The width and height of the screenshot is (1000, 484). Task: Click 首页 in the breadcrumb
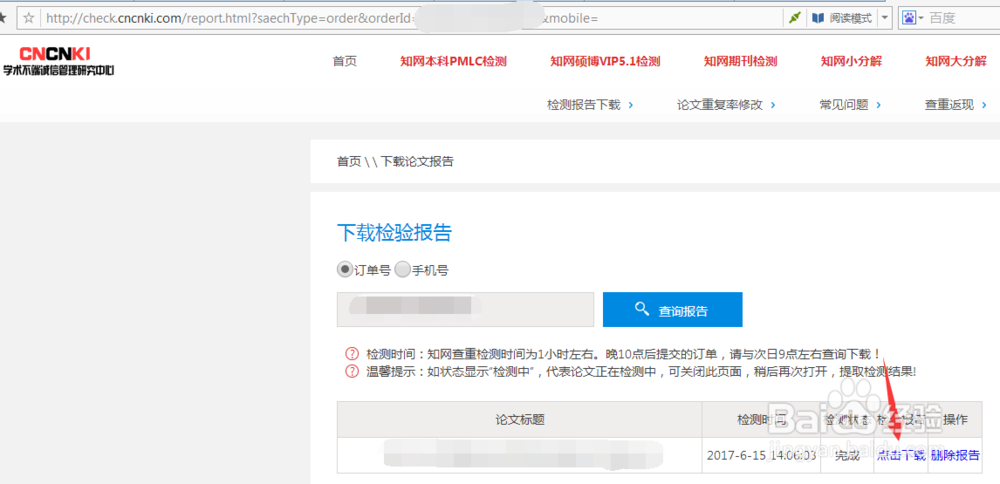[x=349, y=161]
